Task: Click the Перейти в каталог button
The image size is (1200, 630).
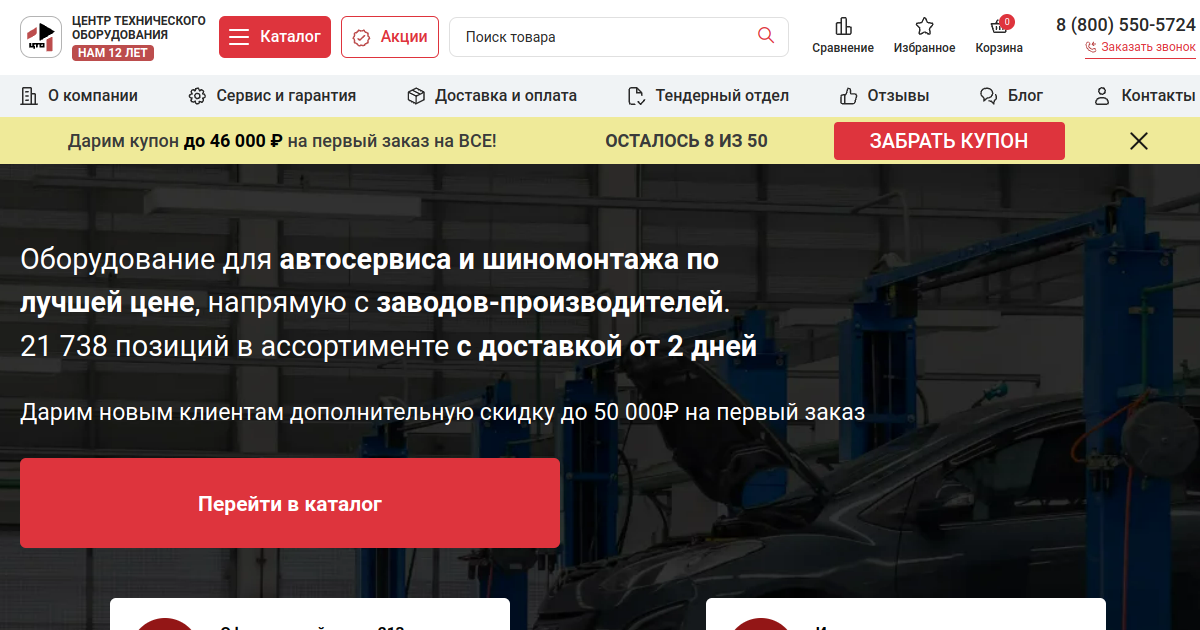Action: (x=290, y=503)
